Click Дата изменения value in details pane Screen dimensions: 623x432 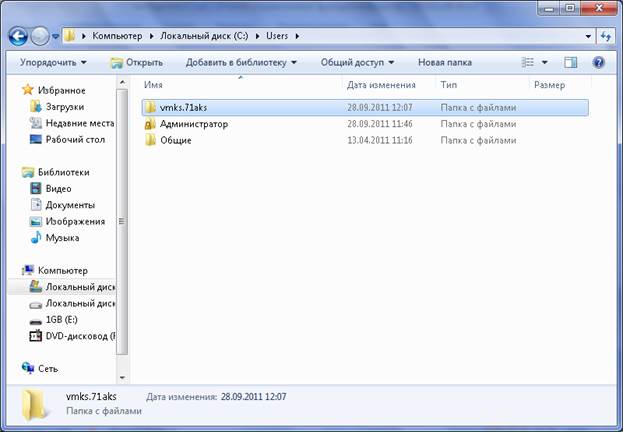pos(253,397)
